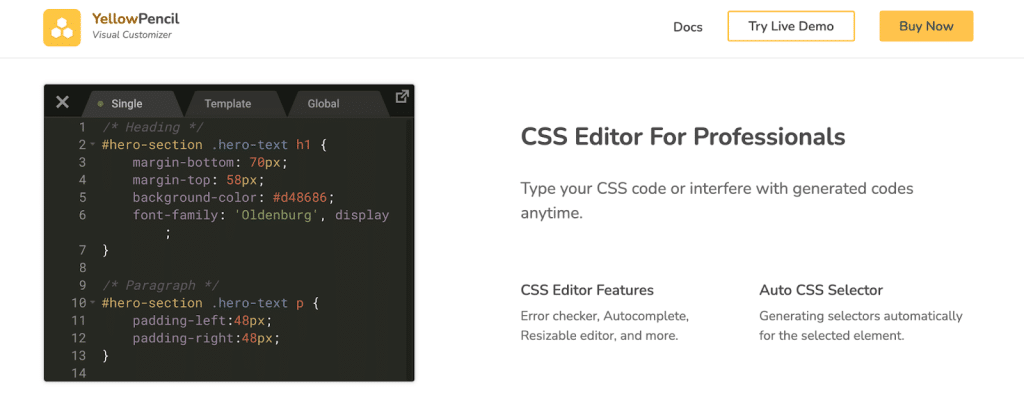Click the /* Paragraph */ comment line
The height and width of the screenshot is (411, 1024).
tap(161, 286)
